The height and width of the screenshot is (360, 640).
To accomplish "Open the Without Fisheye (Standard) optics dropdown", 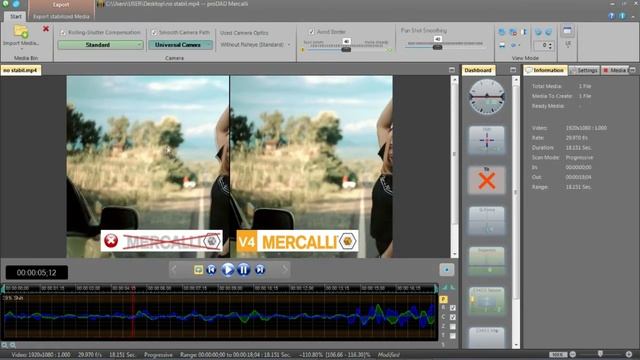I will click(255, 44).
